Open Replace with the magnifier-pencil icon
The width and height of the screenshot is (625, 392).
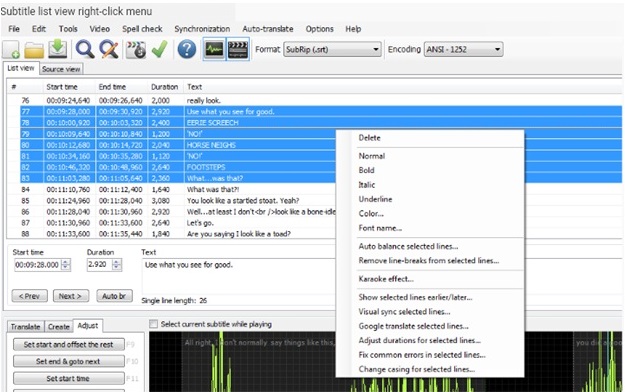109,50
